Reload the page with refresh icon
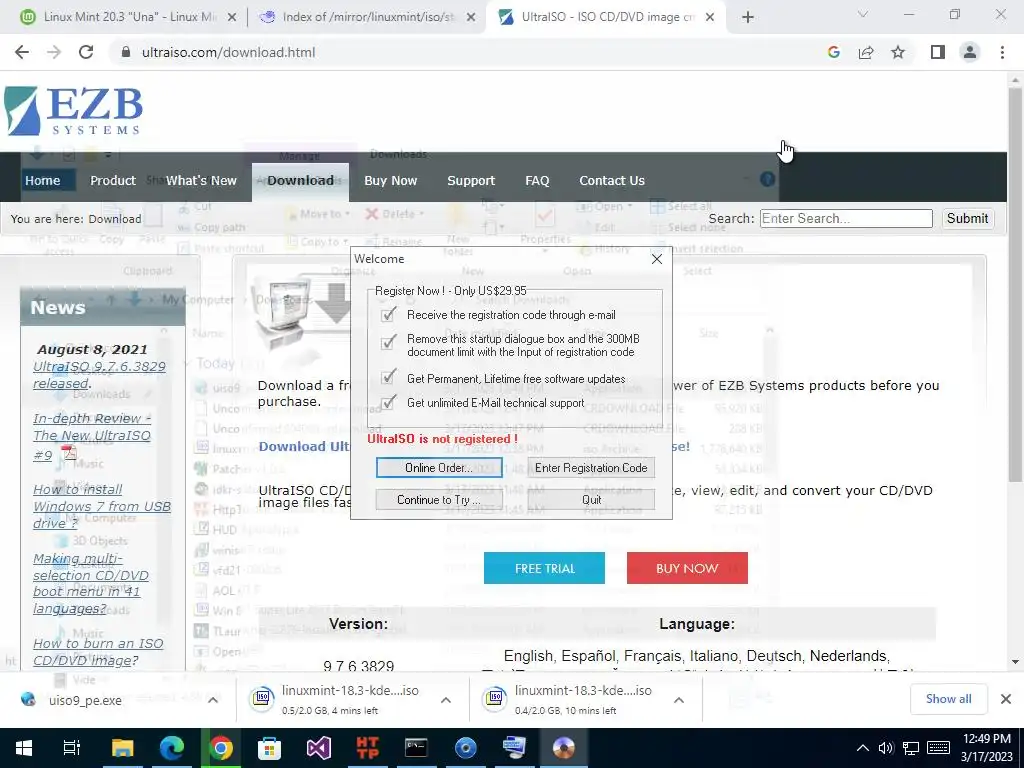 click(x=86, y=52)
